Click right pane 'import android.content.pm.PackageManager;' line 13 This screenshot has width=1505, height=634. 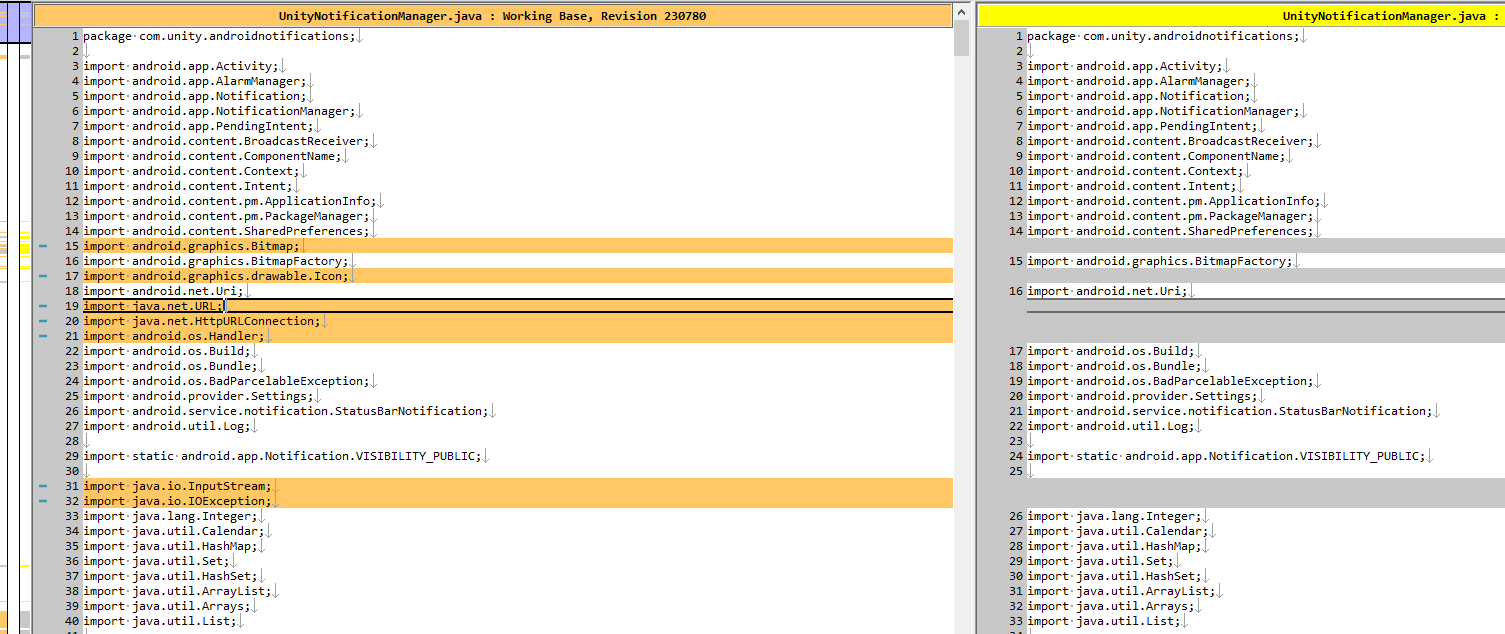point(1170,216)
